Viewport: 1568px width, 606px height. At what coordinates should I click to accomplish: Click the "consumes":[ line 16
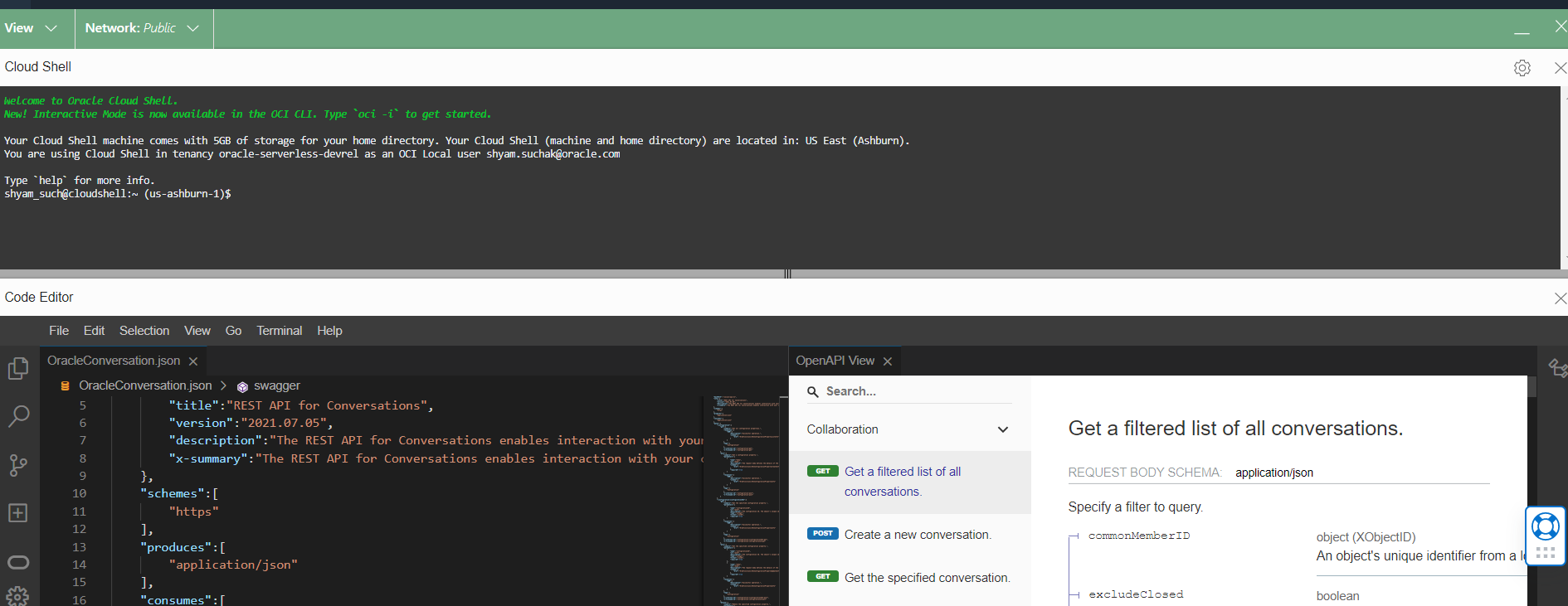point(183,600)
